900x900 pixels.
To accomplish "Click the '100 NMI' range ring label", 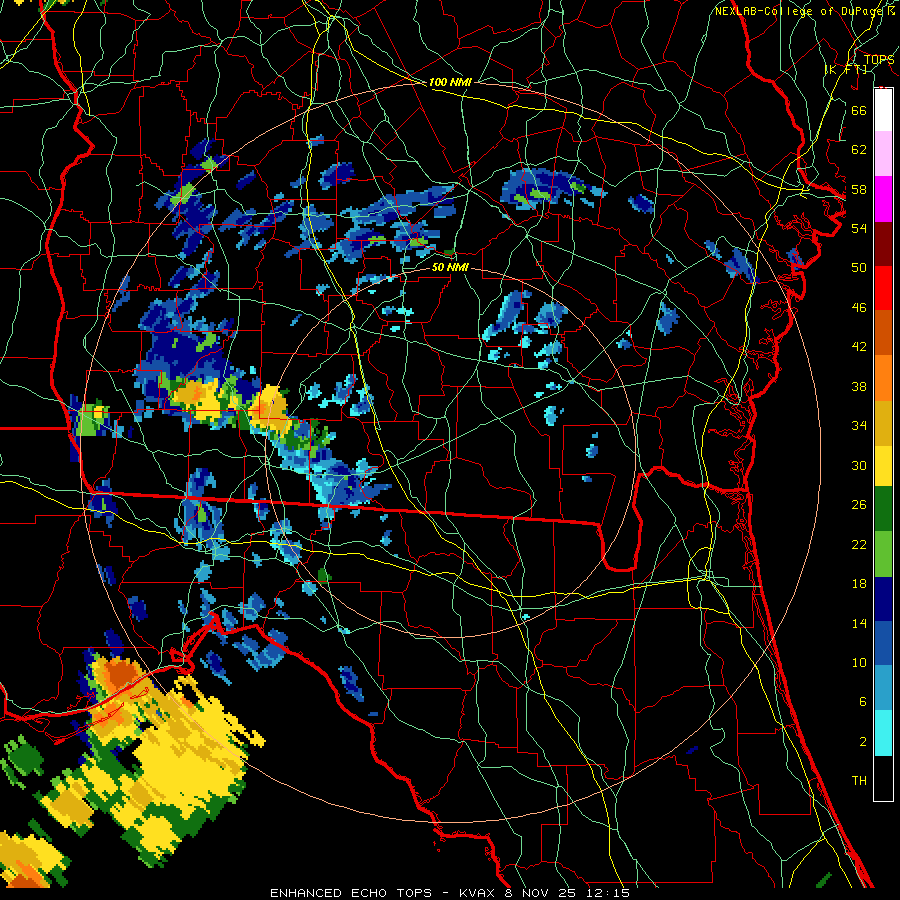I will 450,82.
